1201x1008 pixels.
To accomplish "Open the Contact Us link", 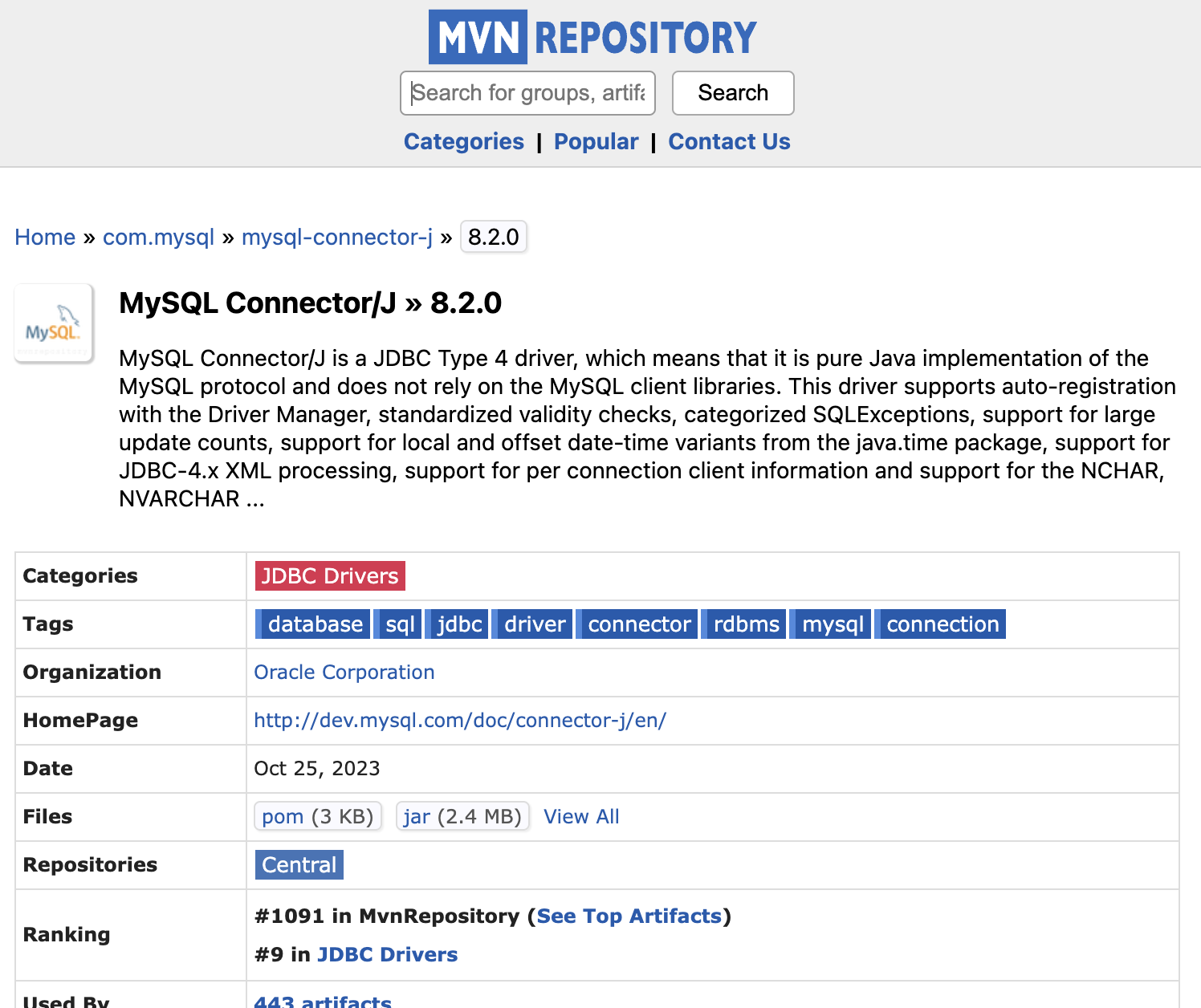I will tap(729, 141).
